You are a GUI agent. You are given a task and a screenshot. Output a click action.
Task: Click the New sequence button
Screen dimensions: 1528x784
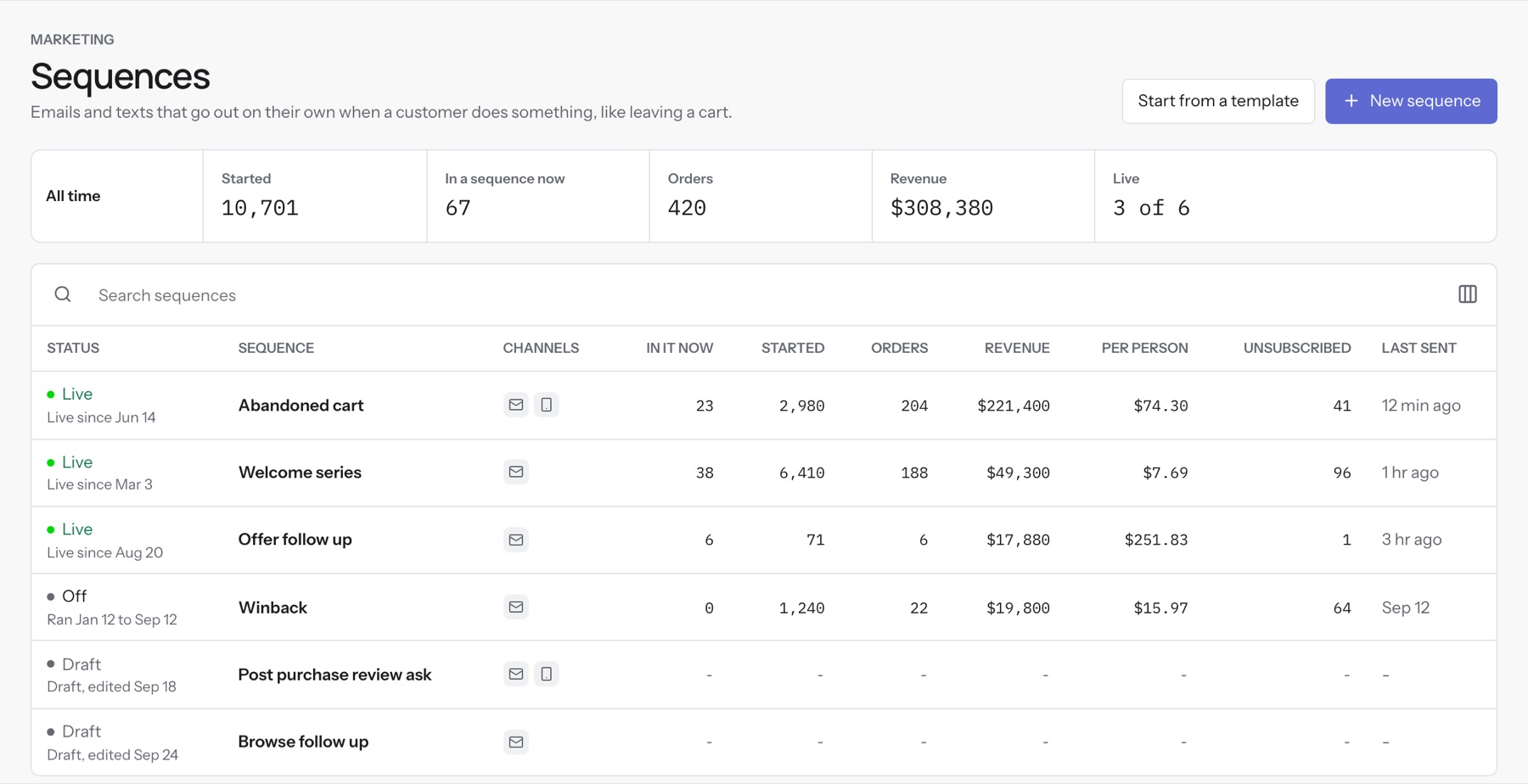(1411, 101)
